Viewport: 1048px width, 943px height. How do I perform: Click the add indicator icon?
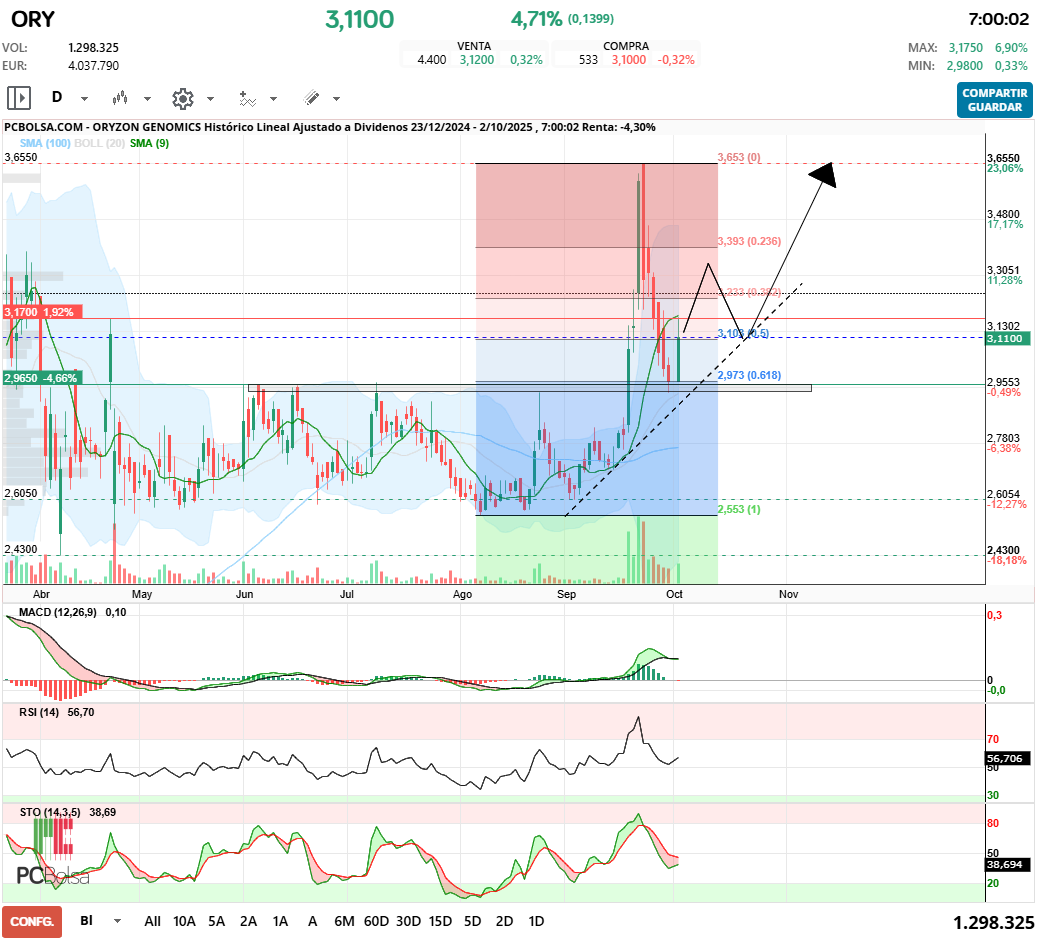(x=247, y=98)
